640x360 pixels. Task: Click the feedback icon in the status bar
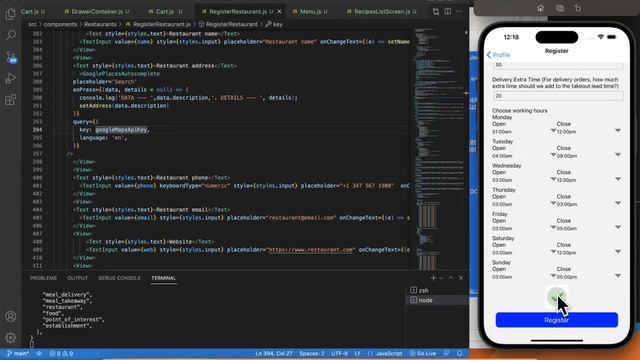[x=447, y=353]
